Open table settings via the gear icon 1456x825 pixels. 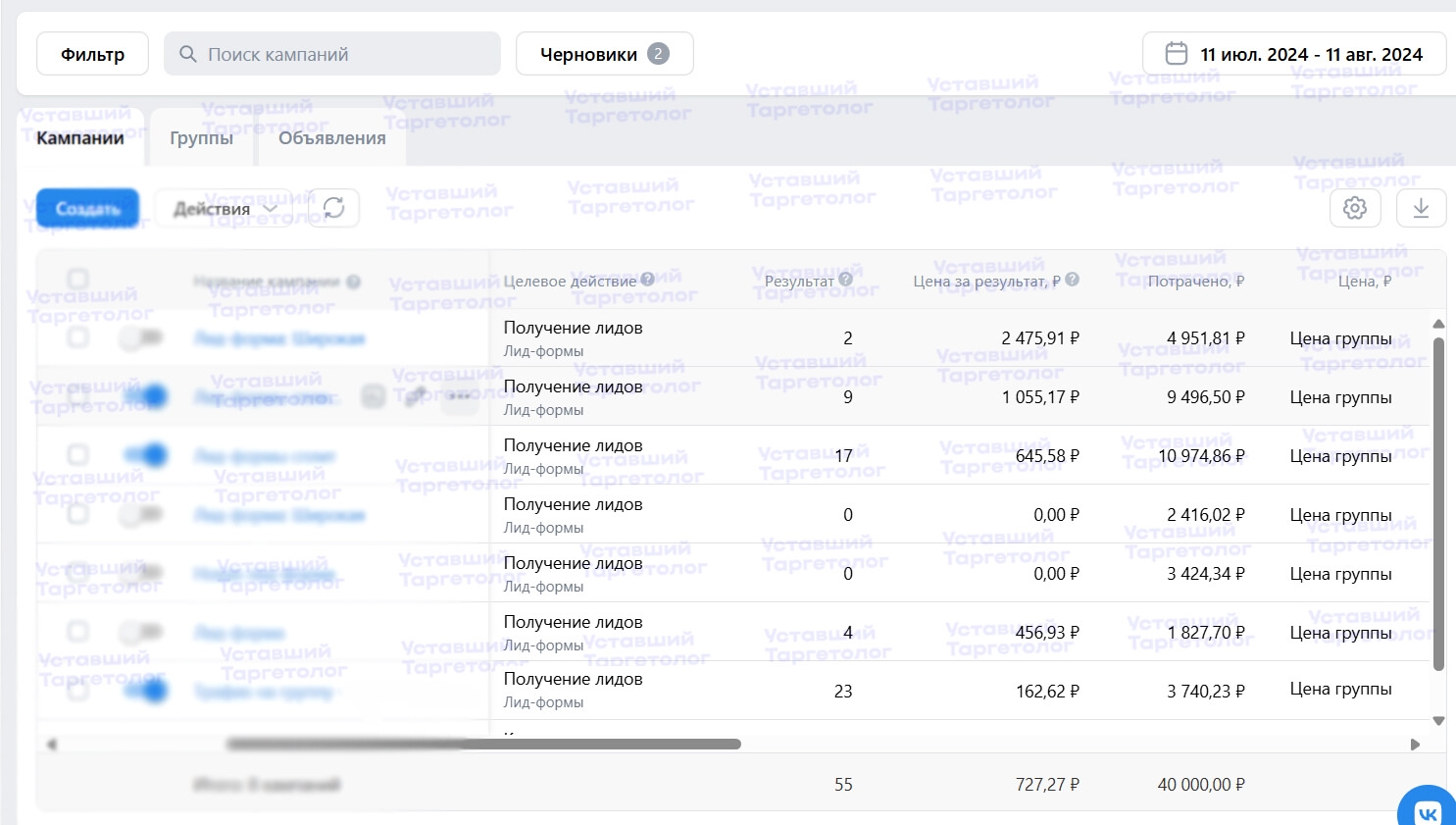[1355, 208]
